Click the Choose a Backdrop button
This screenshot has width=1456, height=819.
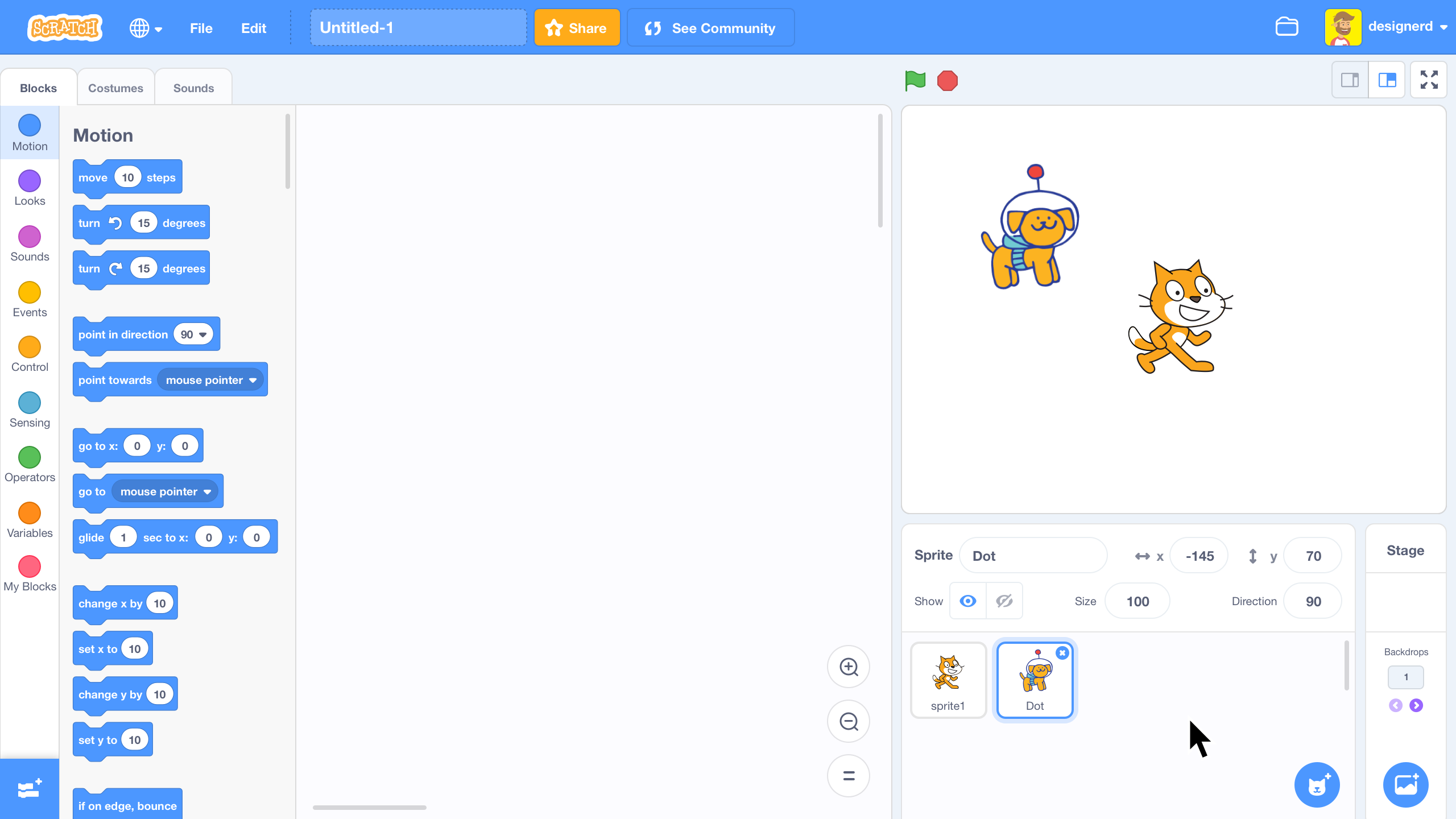tap(1405, 785)
